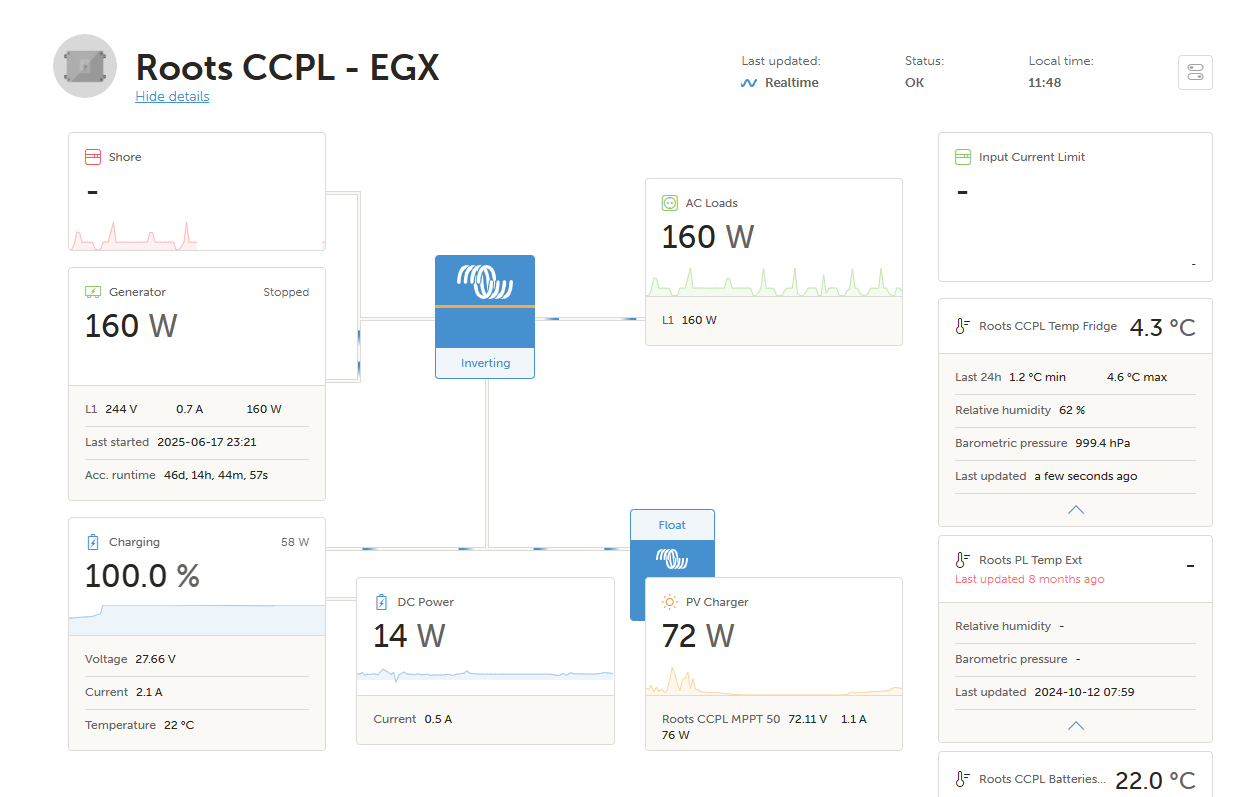Click the PV Charger yield graph

(774, 682)
